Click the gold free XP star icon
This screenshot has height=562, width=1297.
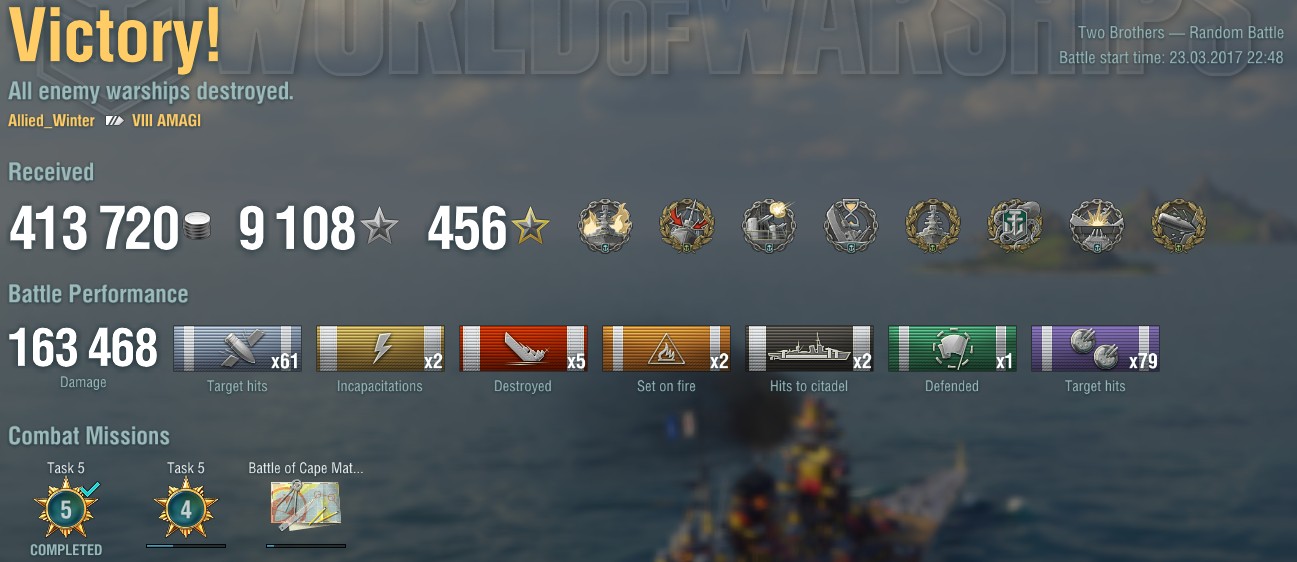tap(531, 229)
